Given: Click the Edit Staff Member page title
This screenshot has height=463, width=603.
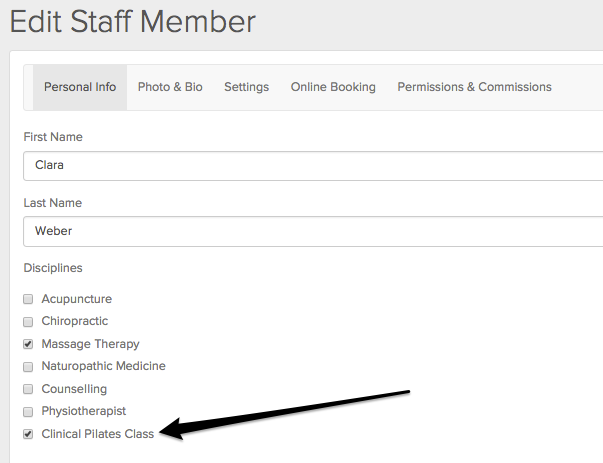Looking at the screenshot, I should [x=133, y=20].
